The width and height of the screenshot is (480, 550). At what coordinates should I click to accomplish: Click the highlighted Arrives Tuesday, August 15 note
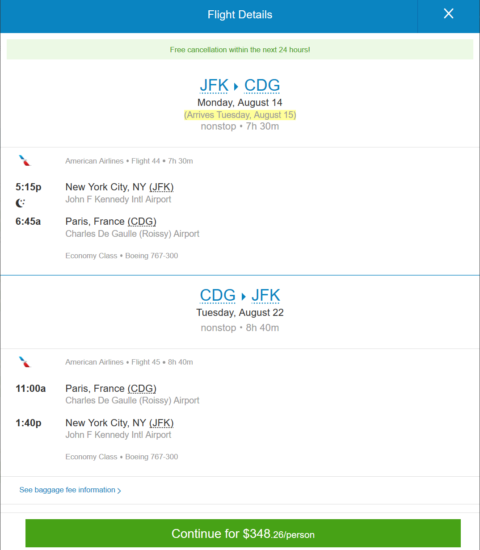240,115
